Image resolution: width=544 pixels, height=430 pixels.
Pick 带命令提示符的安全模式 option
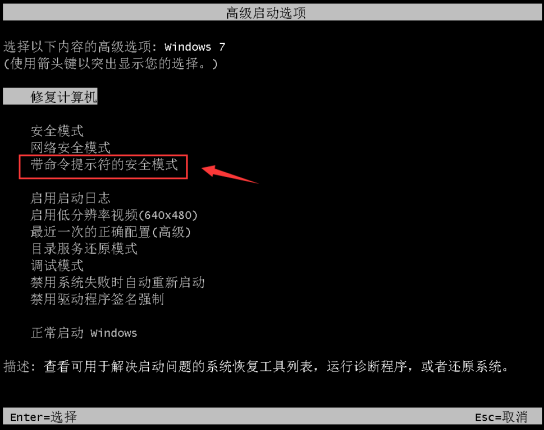104,165
